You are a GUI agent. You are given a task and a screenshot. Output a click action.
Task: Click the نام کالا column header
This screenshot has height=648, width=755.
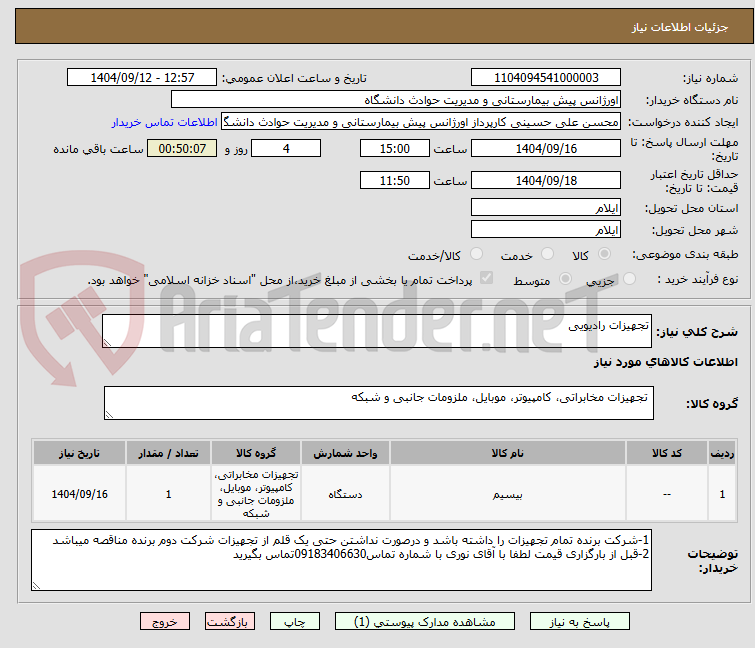click(x=508, y=453)
